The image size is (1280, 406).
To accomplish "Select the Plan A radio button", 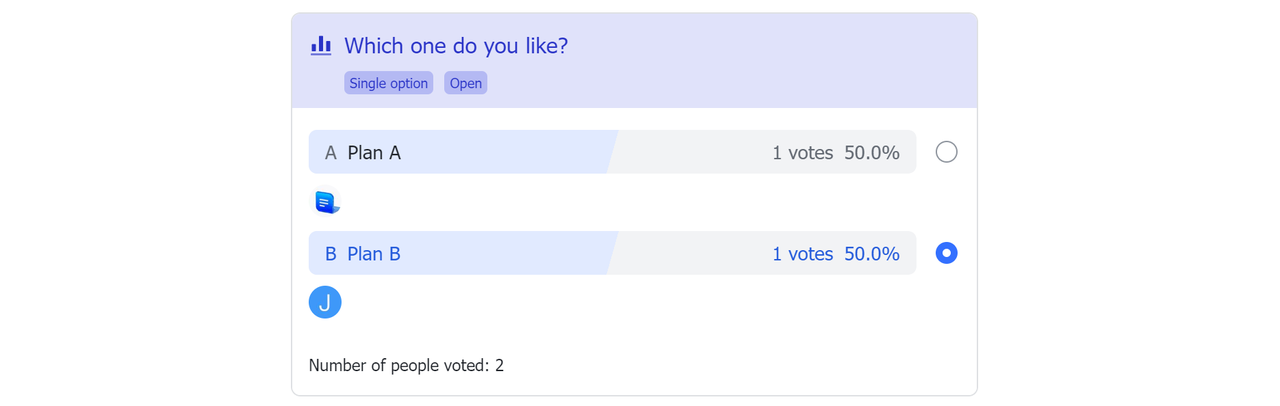I will pos(946,152).
